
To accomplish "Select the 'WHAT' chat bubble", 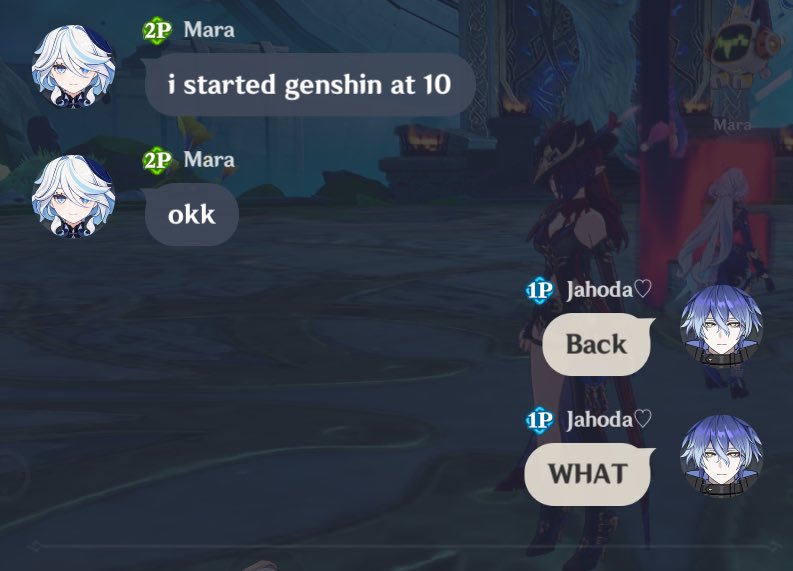I will pos(589,474).
